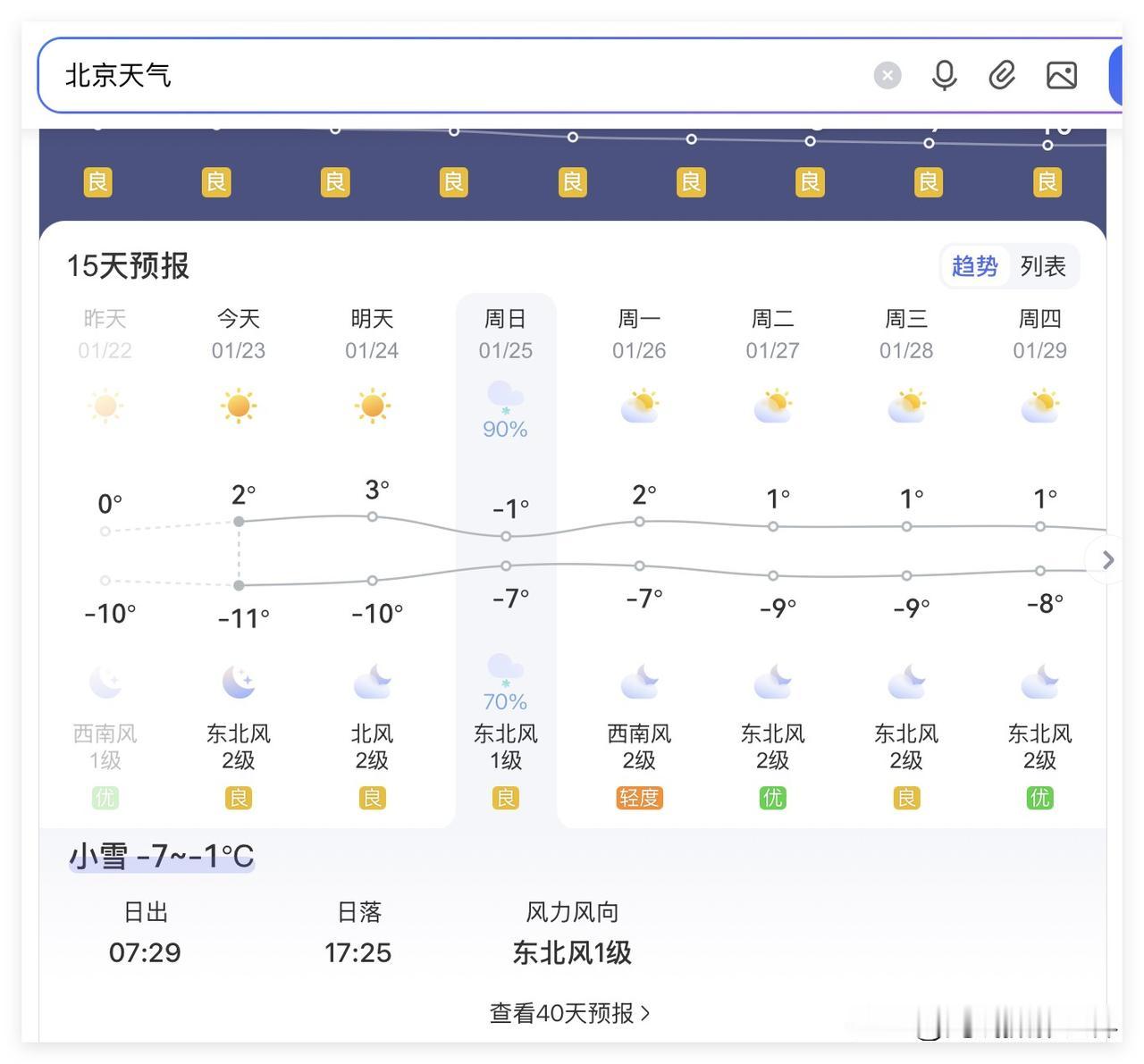Click today's sunny weather icon
Screen dimensions: 1144x1064
(x=238, y=406)
